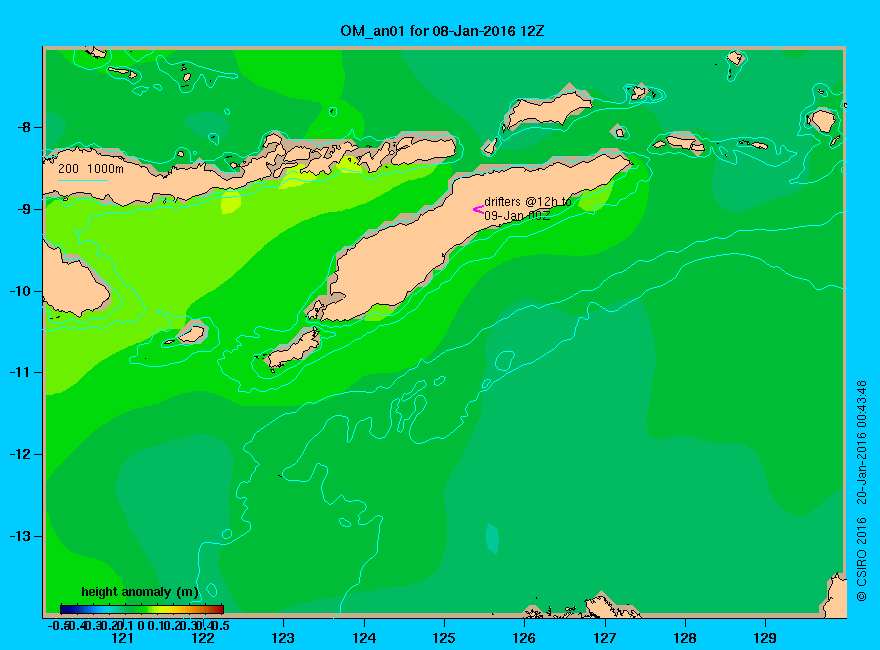Click the longitude 129 axis label

pyautogui.click(x=765, y=638)
